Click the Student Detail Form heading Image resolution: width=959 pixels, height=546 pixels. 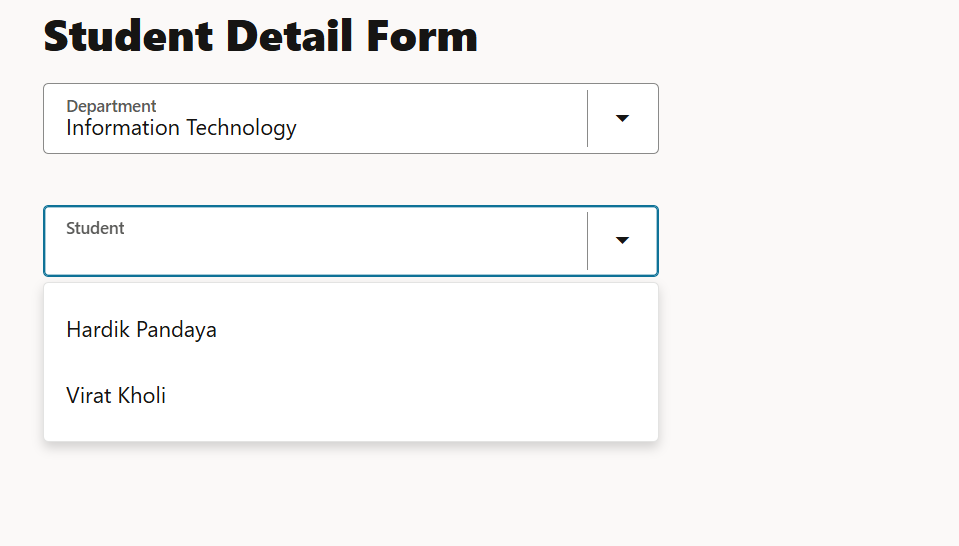click(260, 36)
